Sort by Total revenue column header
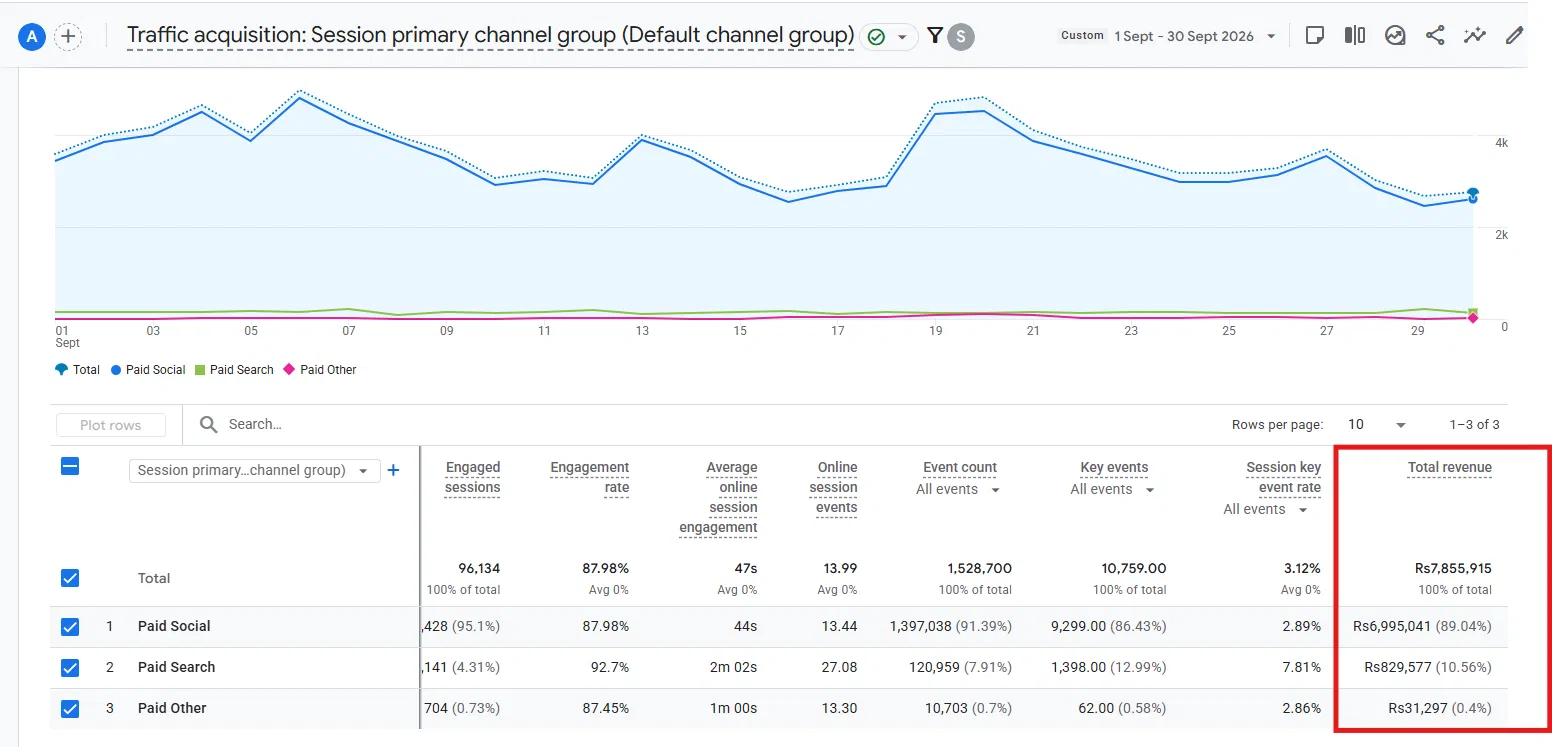The width and height of the screenshot is (1552, 747). (1449, 468)
